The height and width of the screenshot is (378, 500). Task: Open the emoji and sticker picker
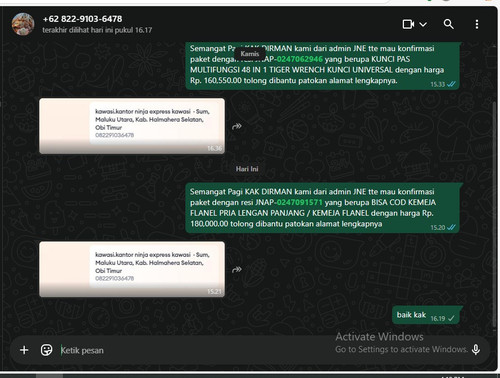click(x=46, y=350)
